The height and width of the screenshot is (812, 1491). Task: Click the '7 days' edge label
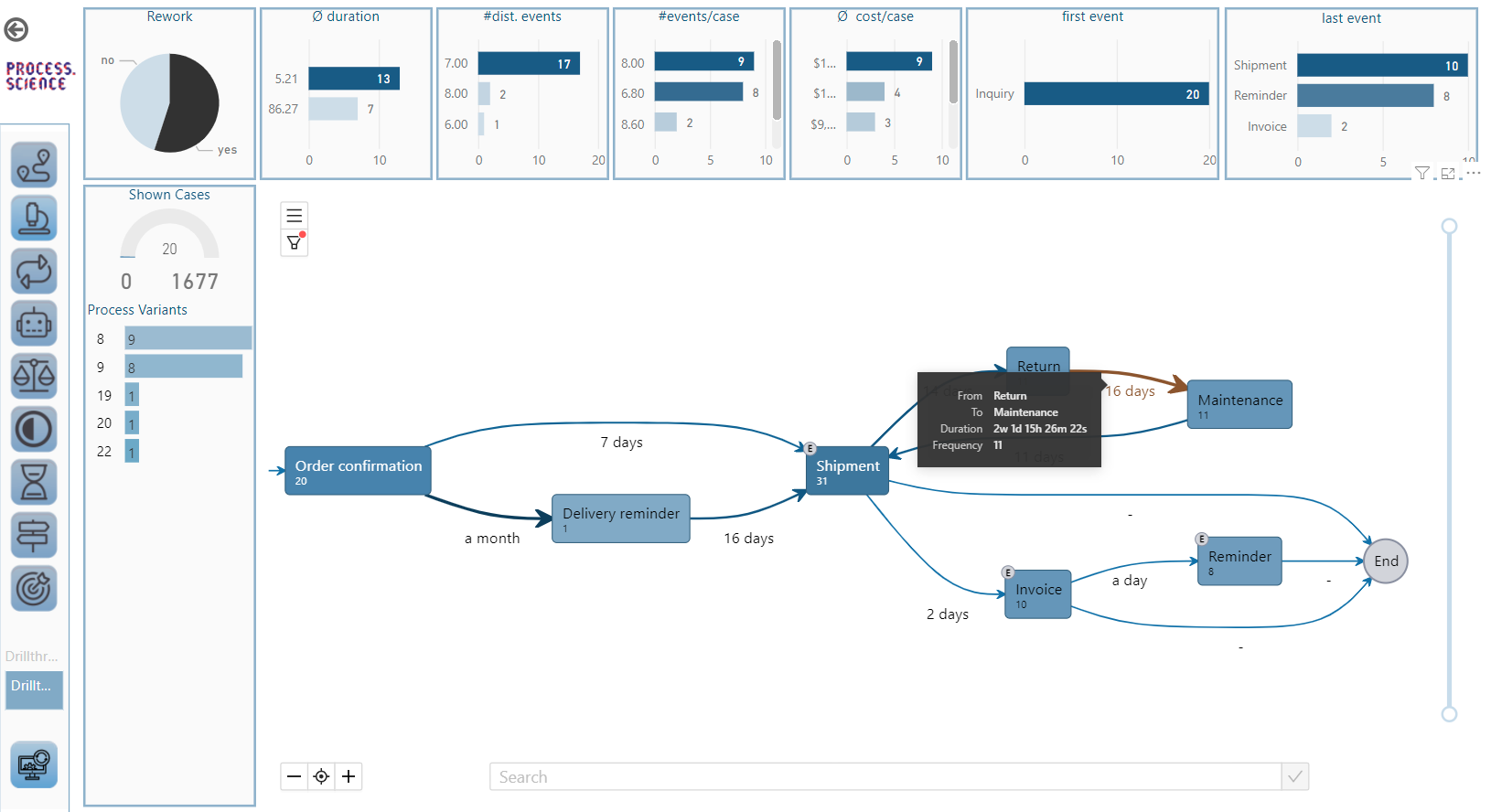point(622,443)
